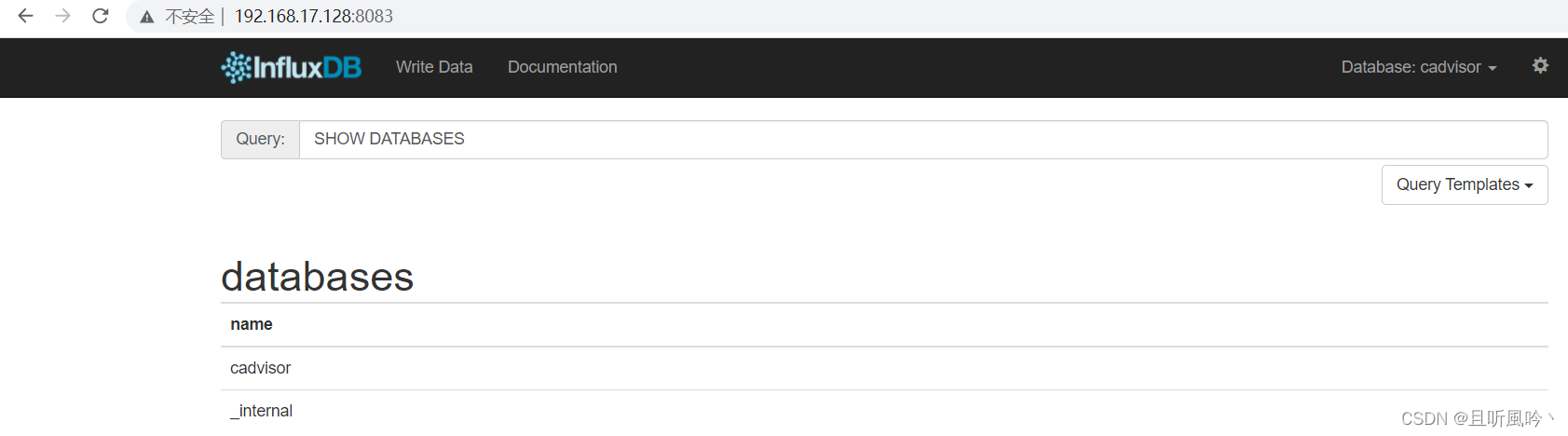
Task: Click the Query: label addon
Action: tap(260, 139)
